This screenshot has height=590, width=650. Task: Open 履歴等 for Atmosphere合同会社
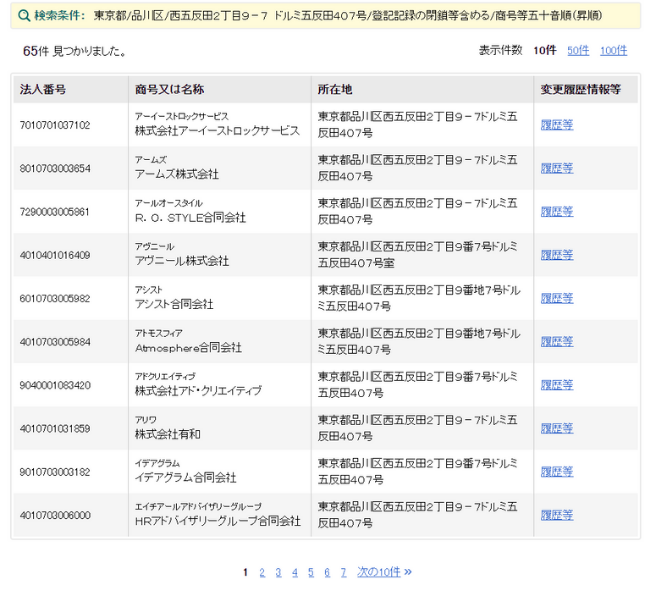[x=556, y=342]
